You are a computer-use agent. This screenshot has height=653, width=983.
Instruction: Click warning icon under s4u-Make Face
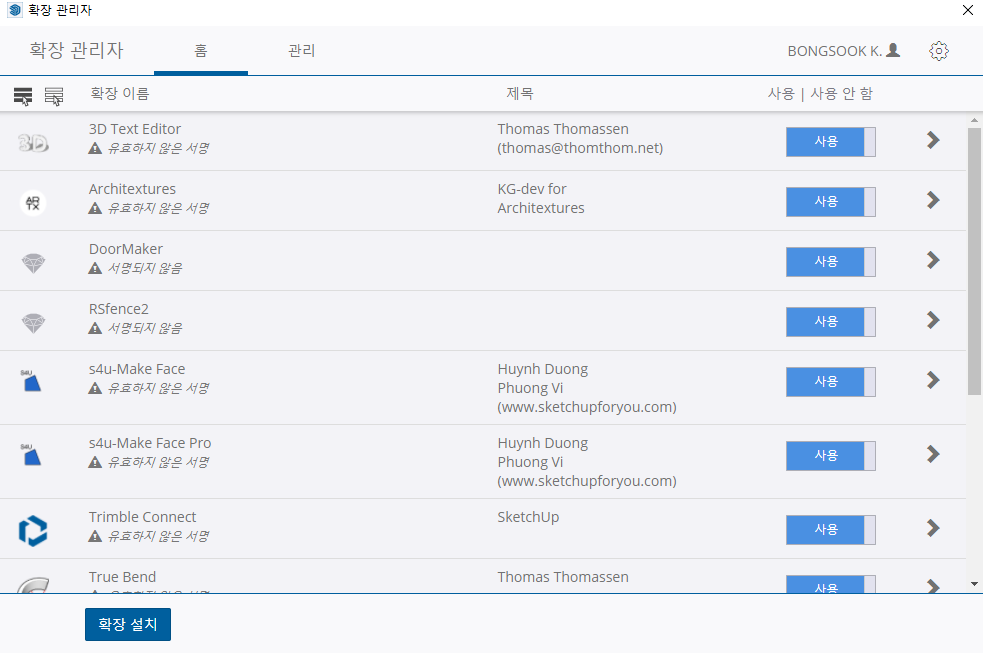[x=95, y=389]
